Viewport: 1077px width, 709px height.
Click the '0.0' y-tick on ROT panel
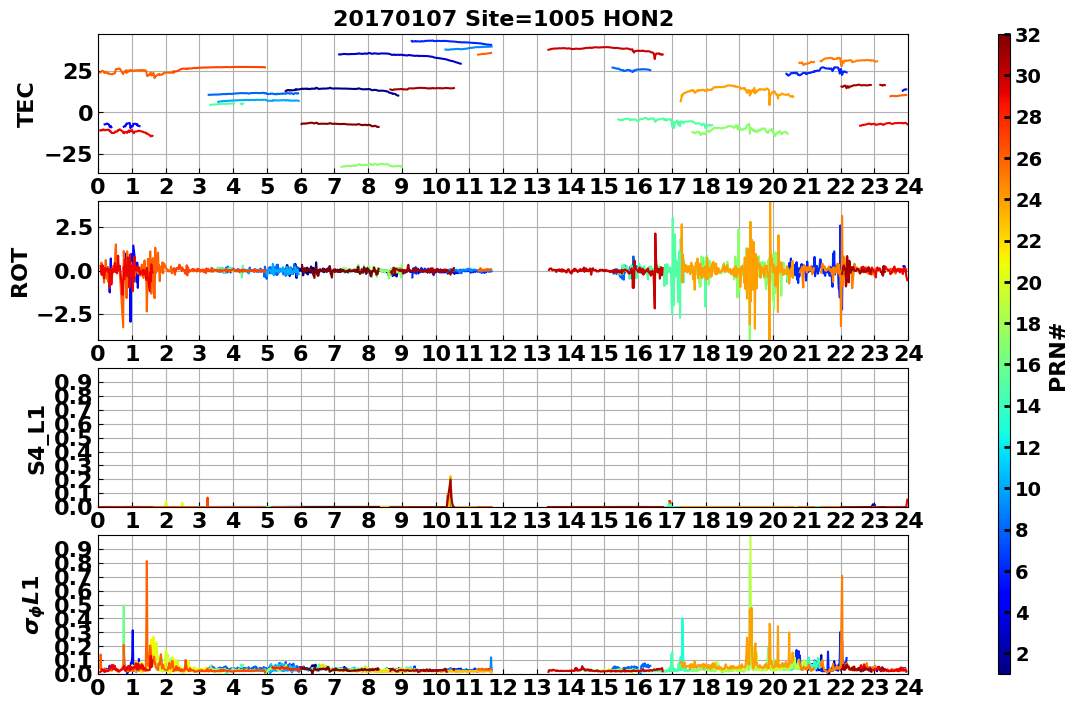73,271
